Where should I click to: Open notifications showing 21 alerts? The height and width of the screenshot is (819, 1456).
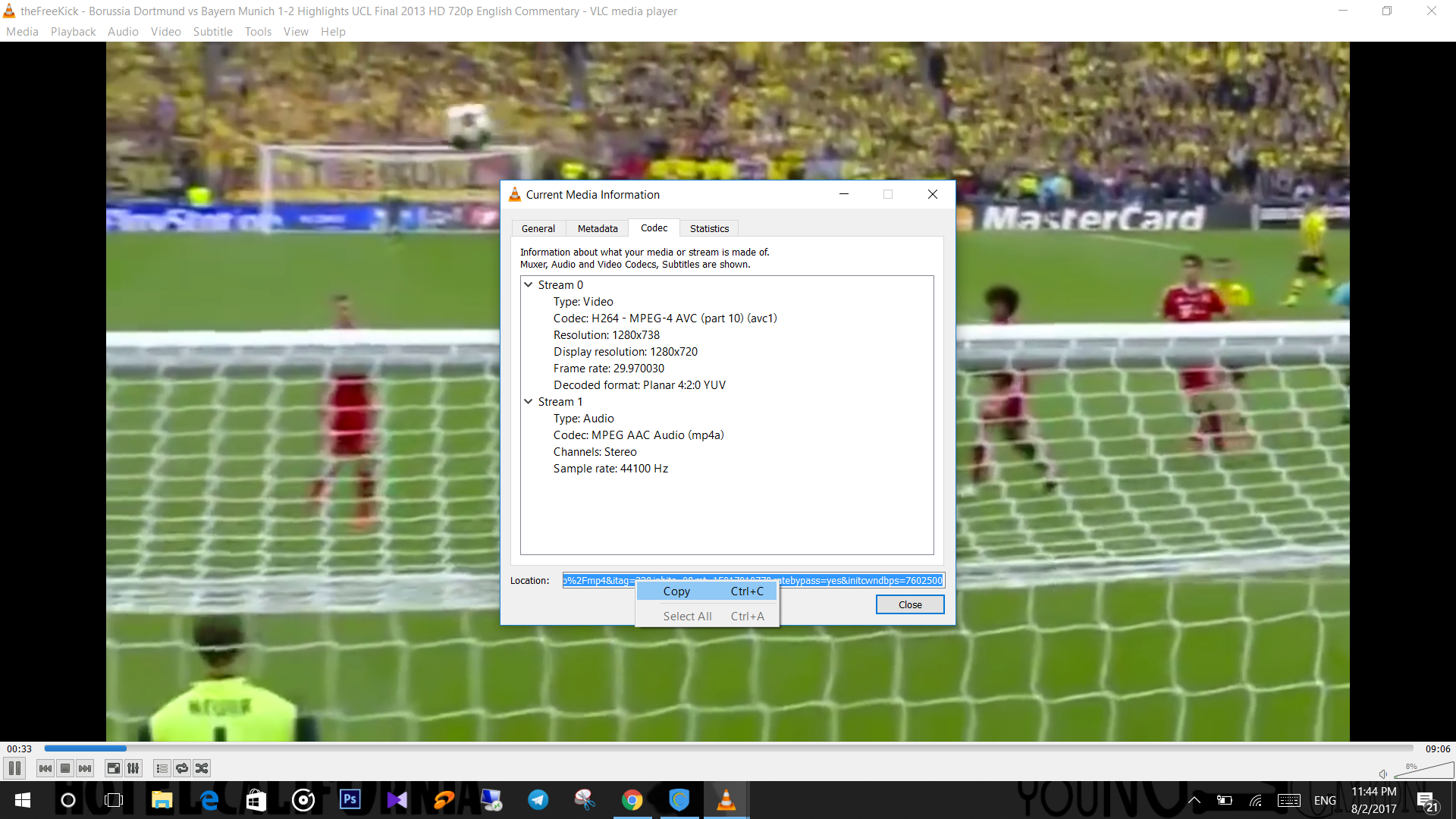(1428, 800)
